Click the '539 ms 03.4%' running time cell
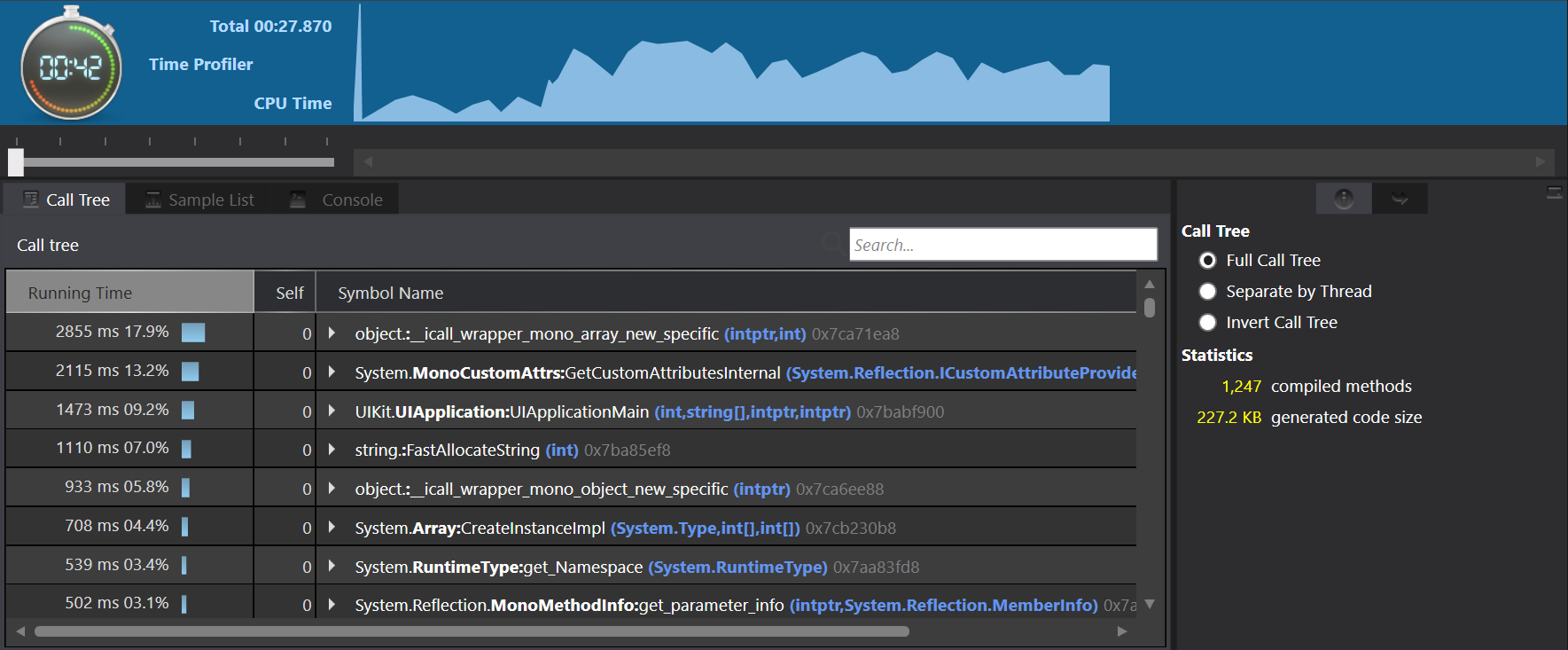This screenshot has height=650, width=1568. 129,566
